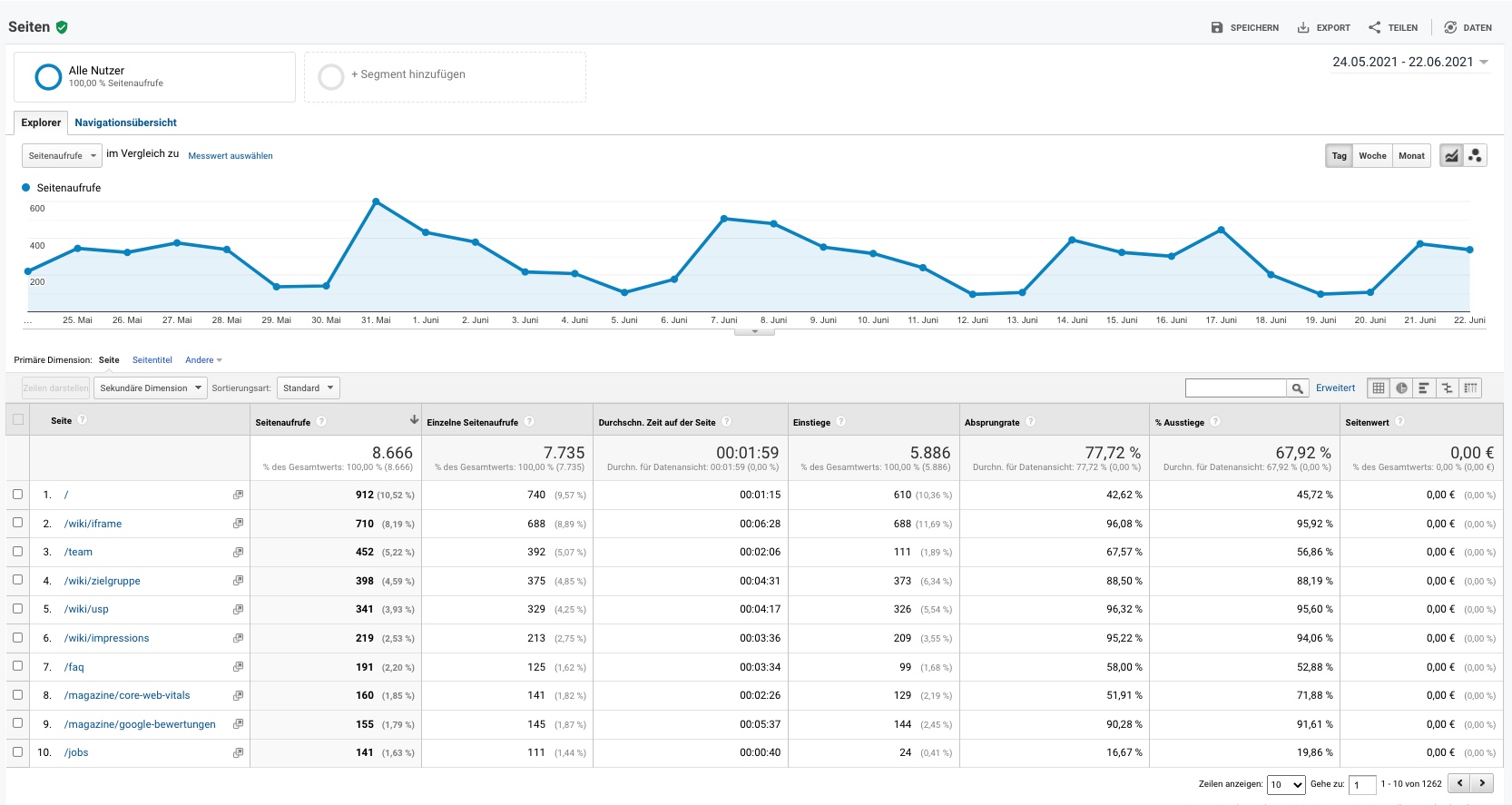1512x805 pixels.
Task: Click Messwert auswählen link
Action: 231,156
